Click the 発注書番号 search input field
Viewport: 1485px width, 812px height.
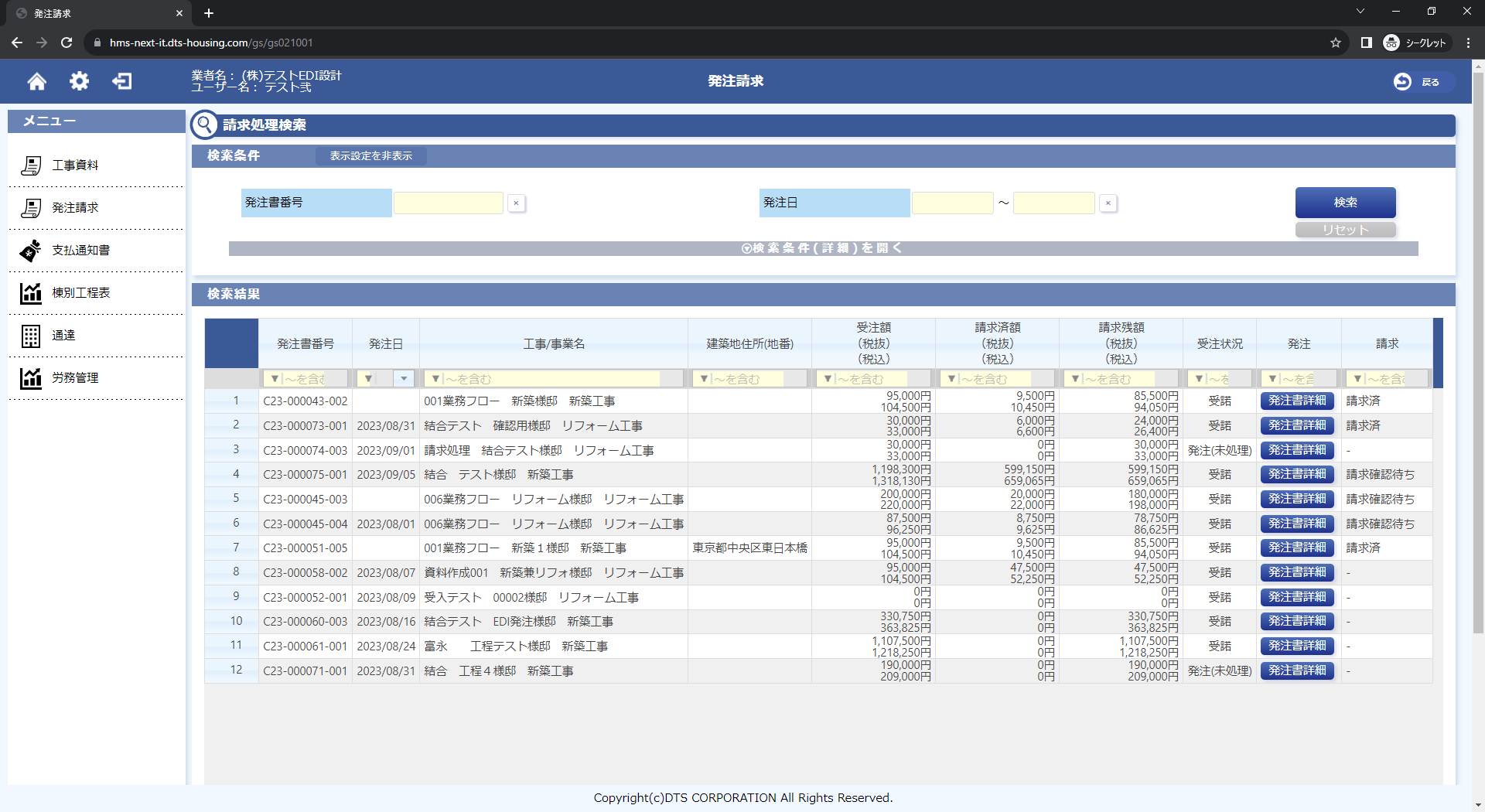449,203
